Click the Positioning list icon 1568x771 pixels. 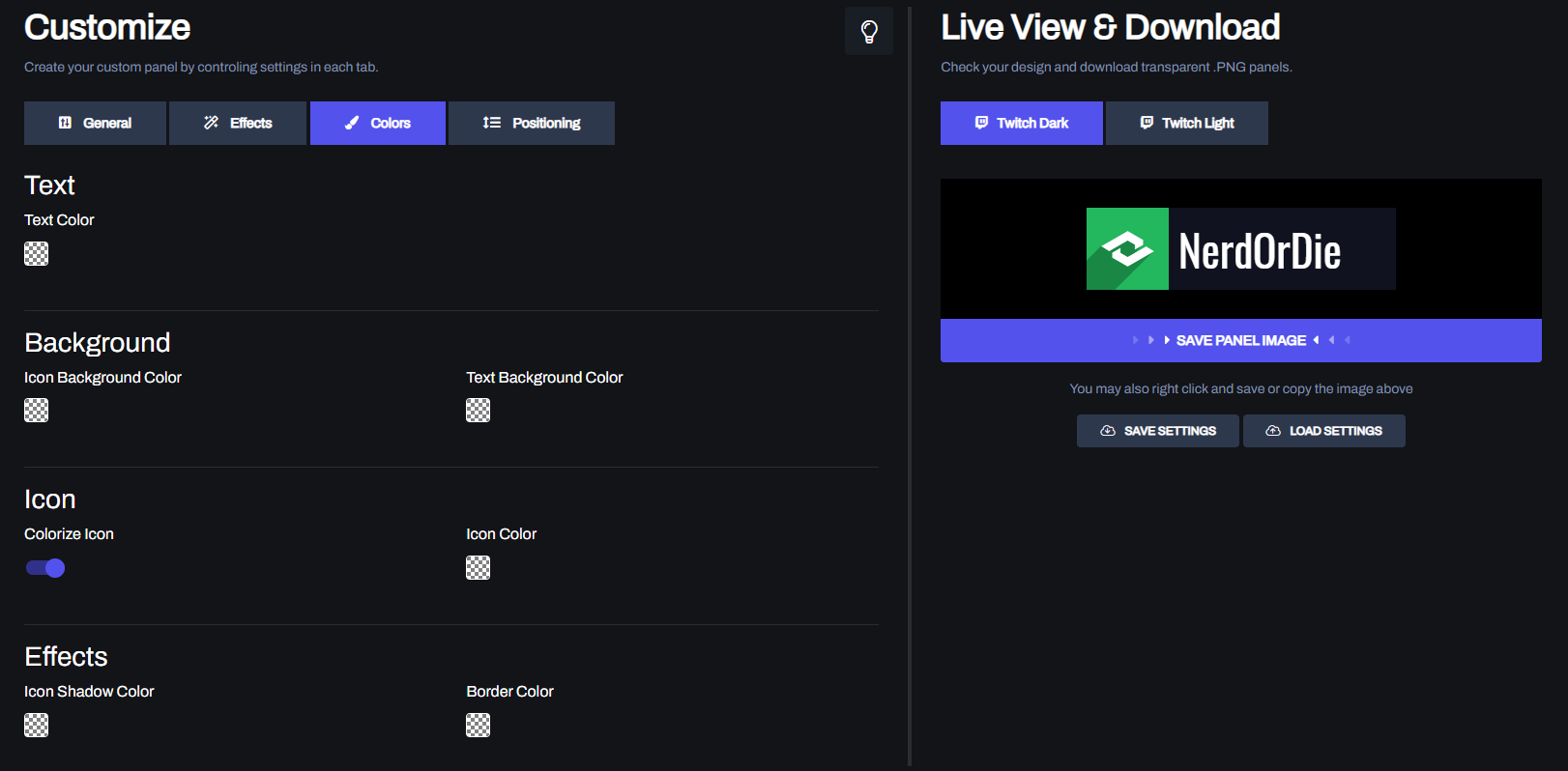492,123
